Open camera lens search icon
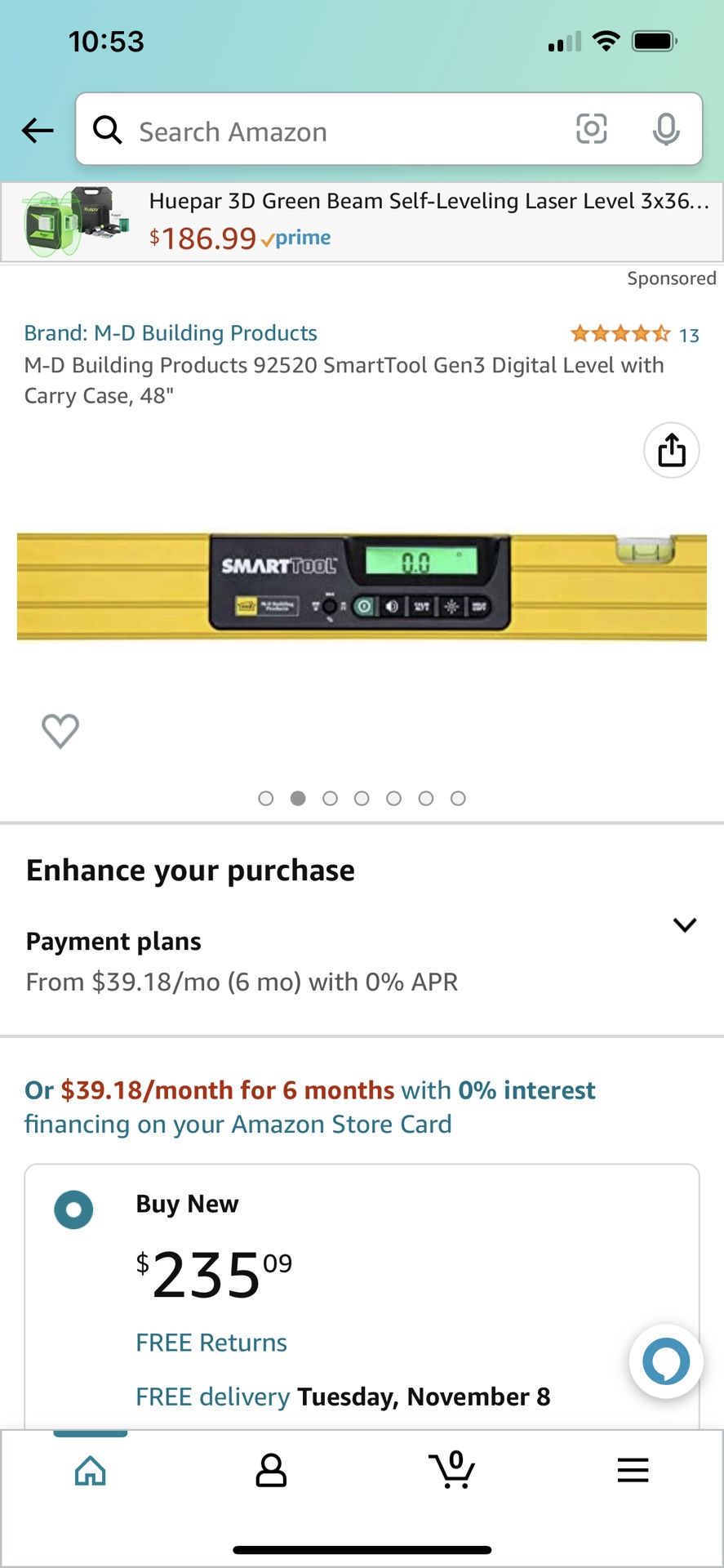This screenshot has height=1568, width=724. click(591, 129)
